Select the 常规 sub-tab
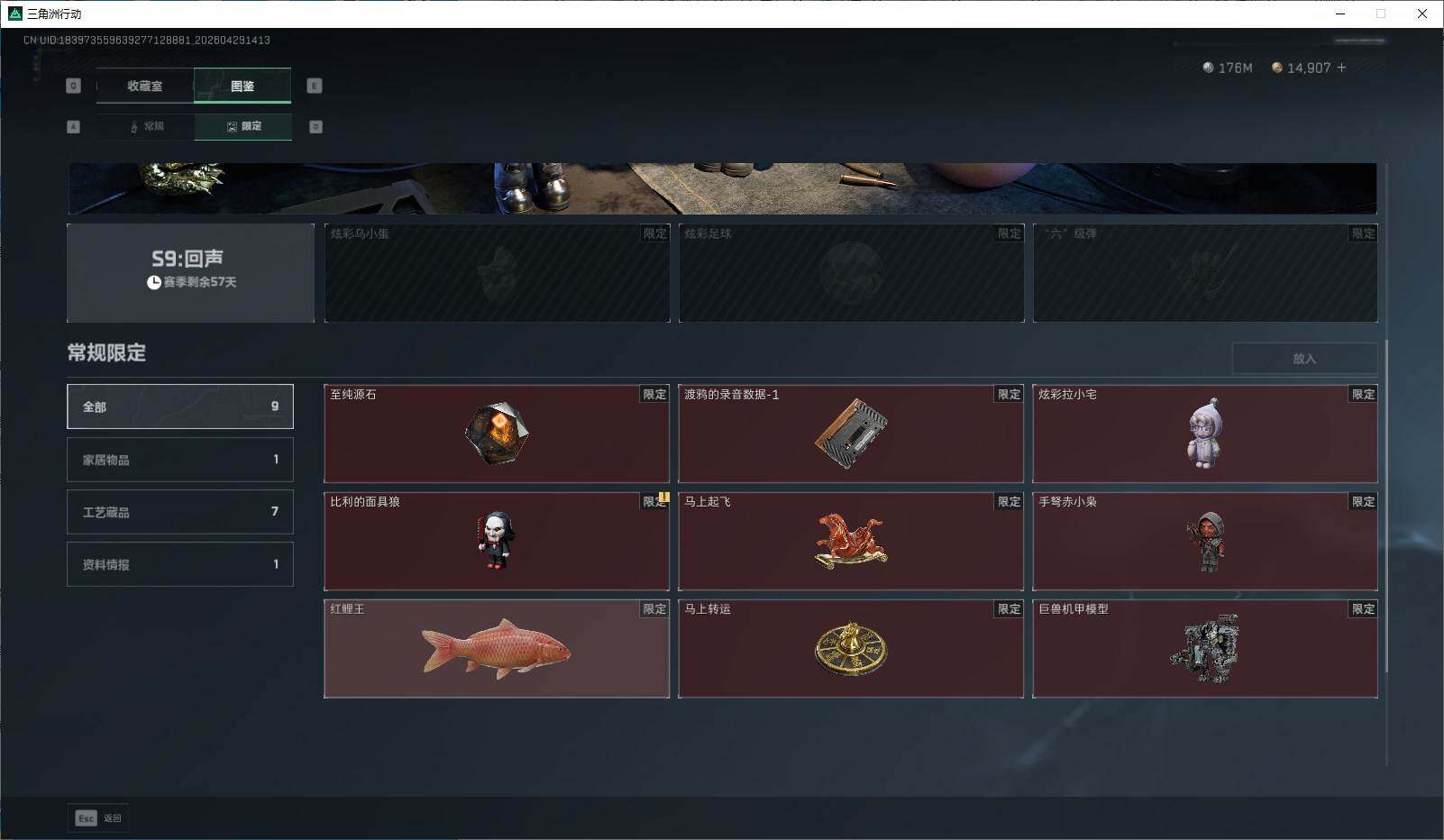 click(146, 126)
